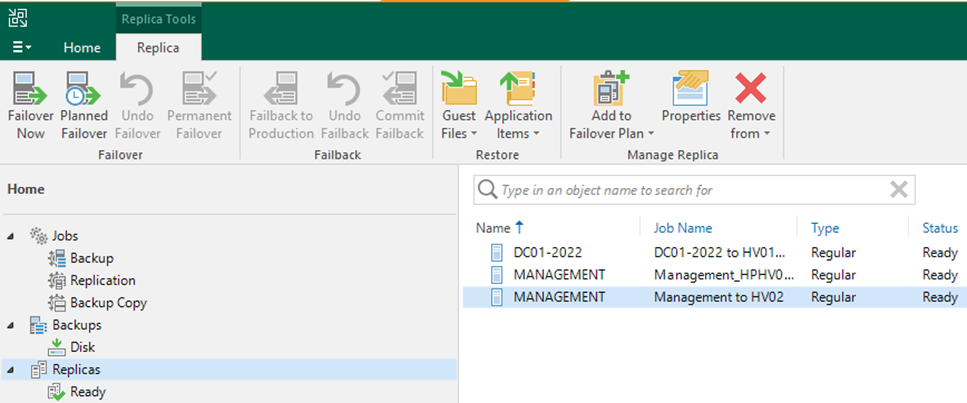Open replica Properties
Screen dimensions: 967x403
691,88
